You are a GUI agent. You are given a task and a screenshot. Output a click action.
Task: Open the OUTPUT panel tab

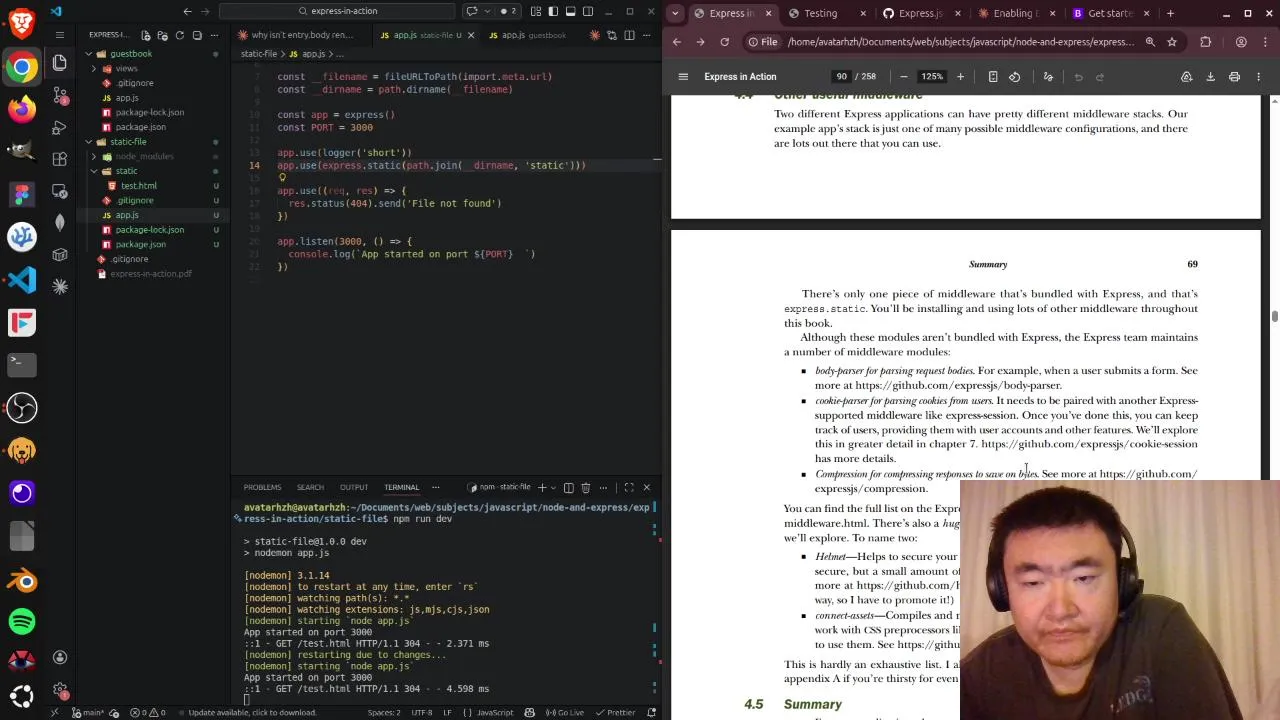(x=354, y=487)
